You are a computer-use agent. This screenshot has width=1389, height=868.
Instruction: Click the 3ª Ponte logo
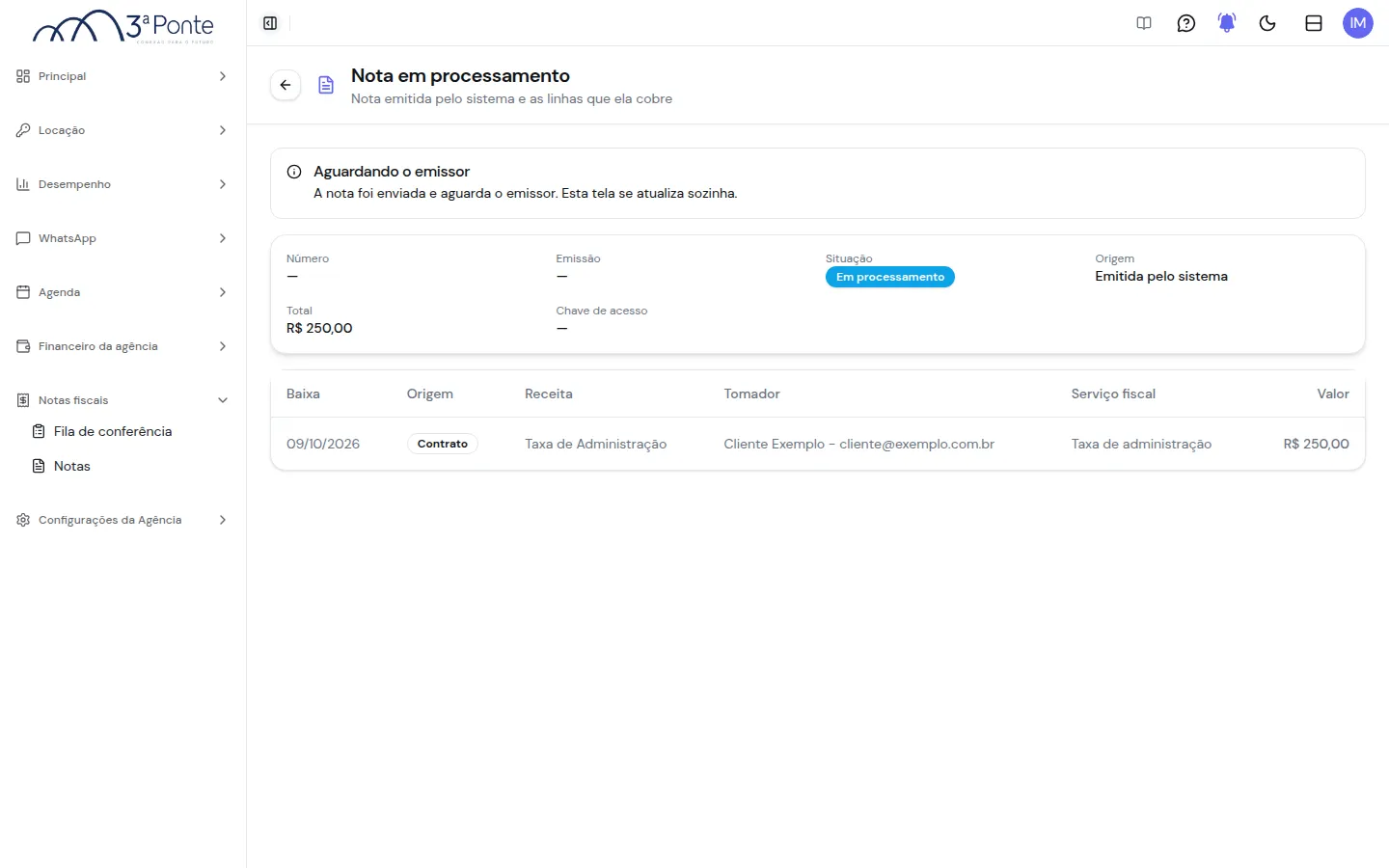pos(123,26)
